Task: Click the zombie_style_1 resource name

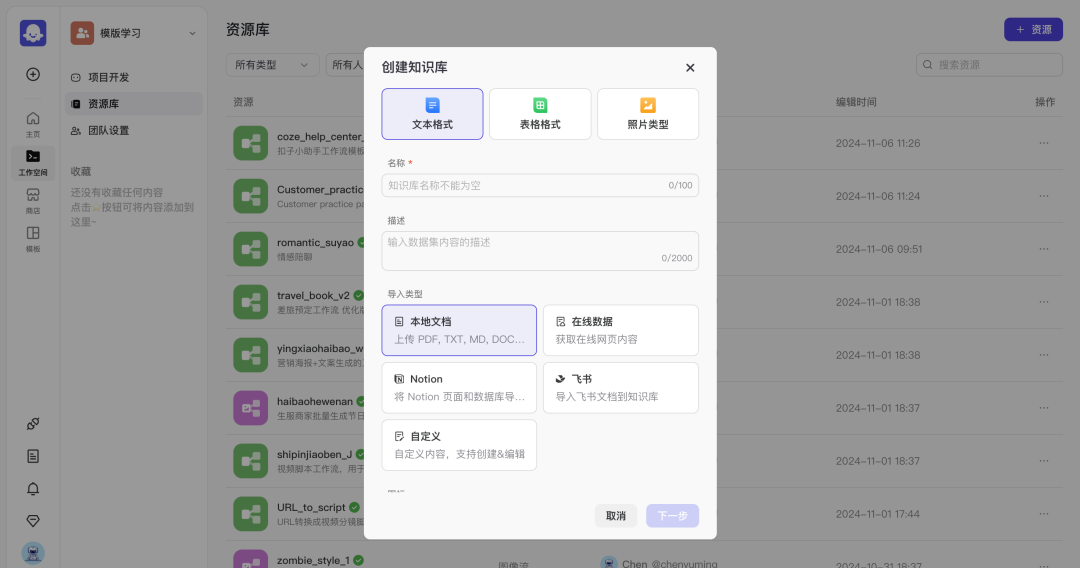Action: 313,560
